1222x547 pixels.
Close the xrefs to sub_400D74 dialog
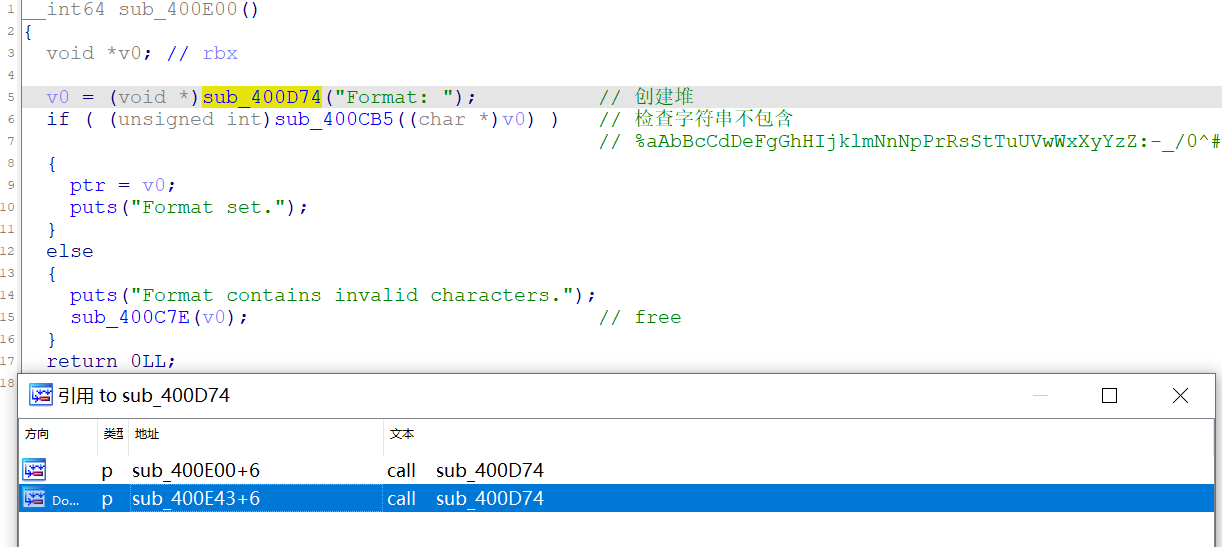pos(1180,395)
